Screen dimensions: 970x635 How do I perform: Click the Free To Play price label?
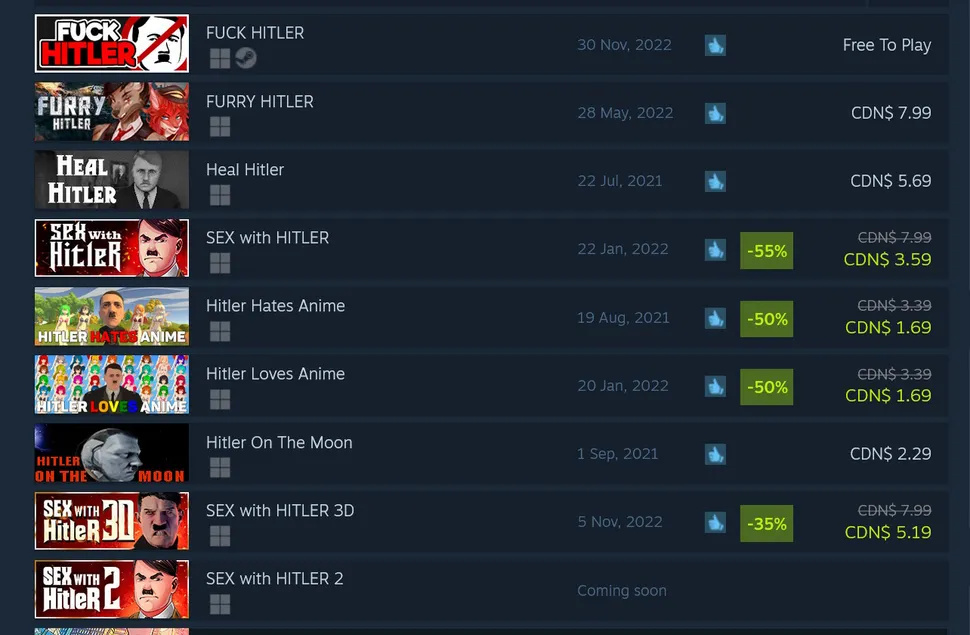tap(886, 45)
